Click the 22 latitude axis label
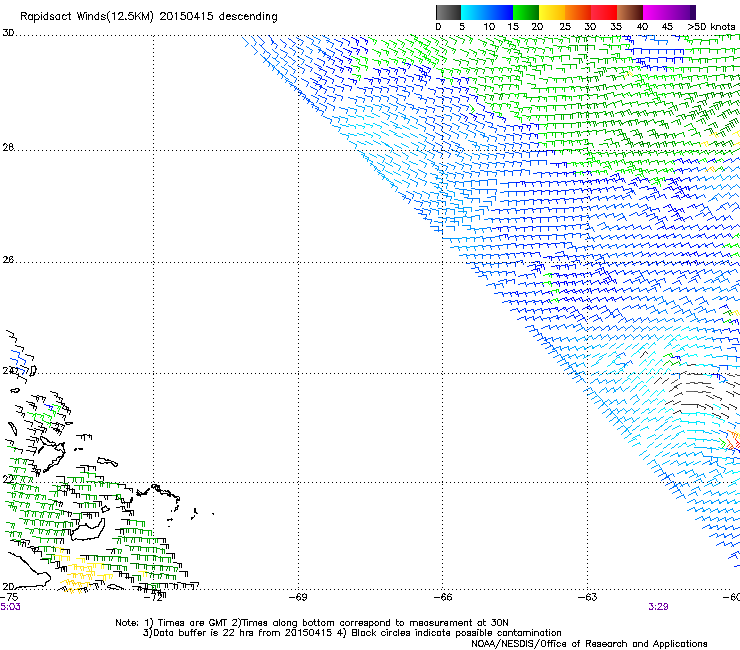This screenshot has height=650, width=740. 8,480
